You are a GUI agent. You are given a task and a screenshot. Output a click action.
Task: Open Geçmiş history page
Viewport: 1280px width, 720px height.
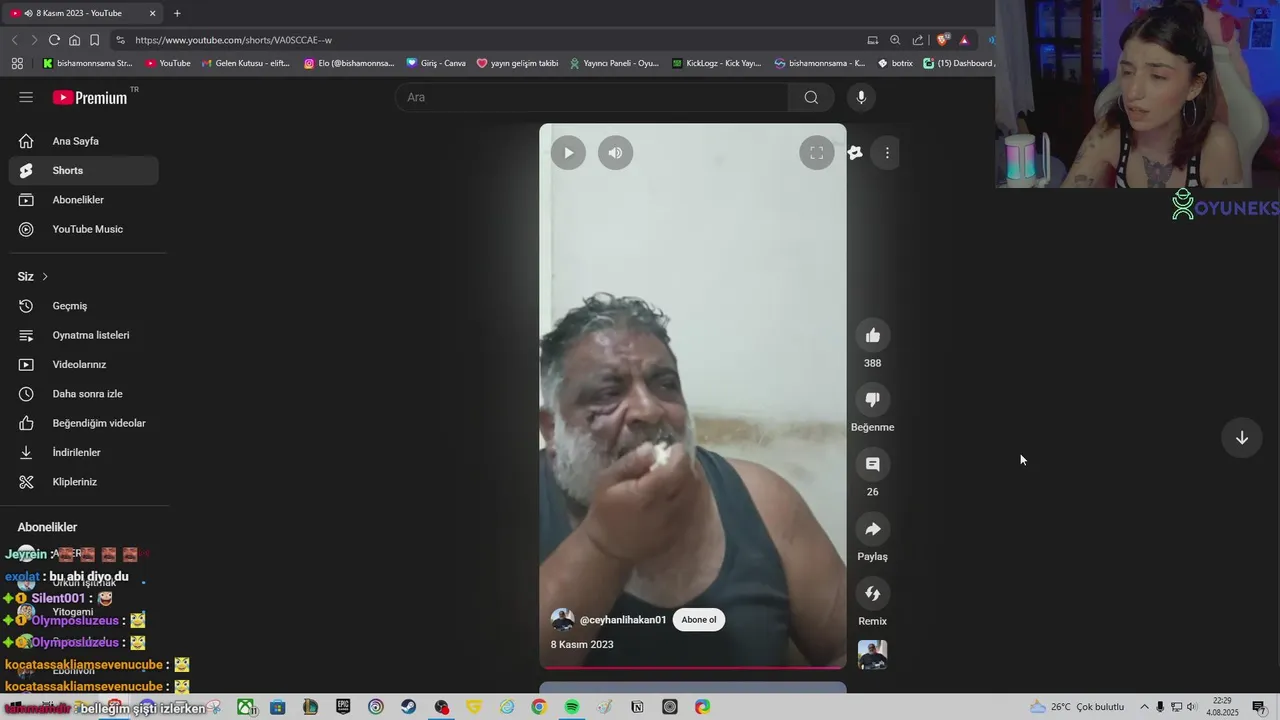point(84,306)
